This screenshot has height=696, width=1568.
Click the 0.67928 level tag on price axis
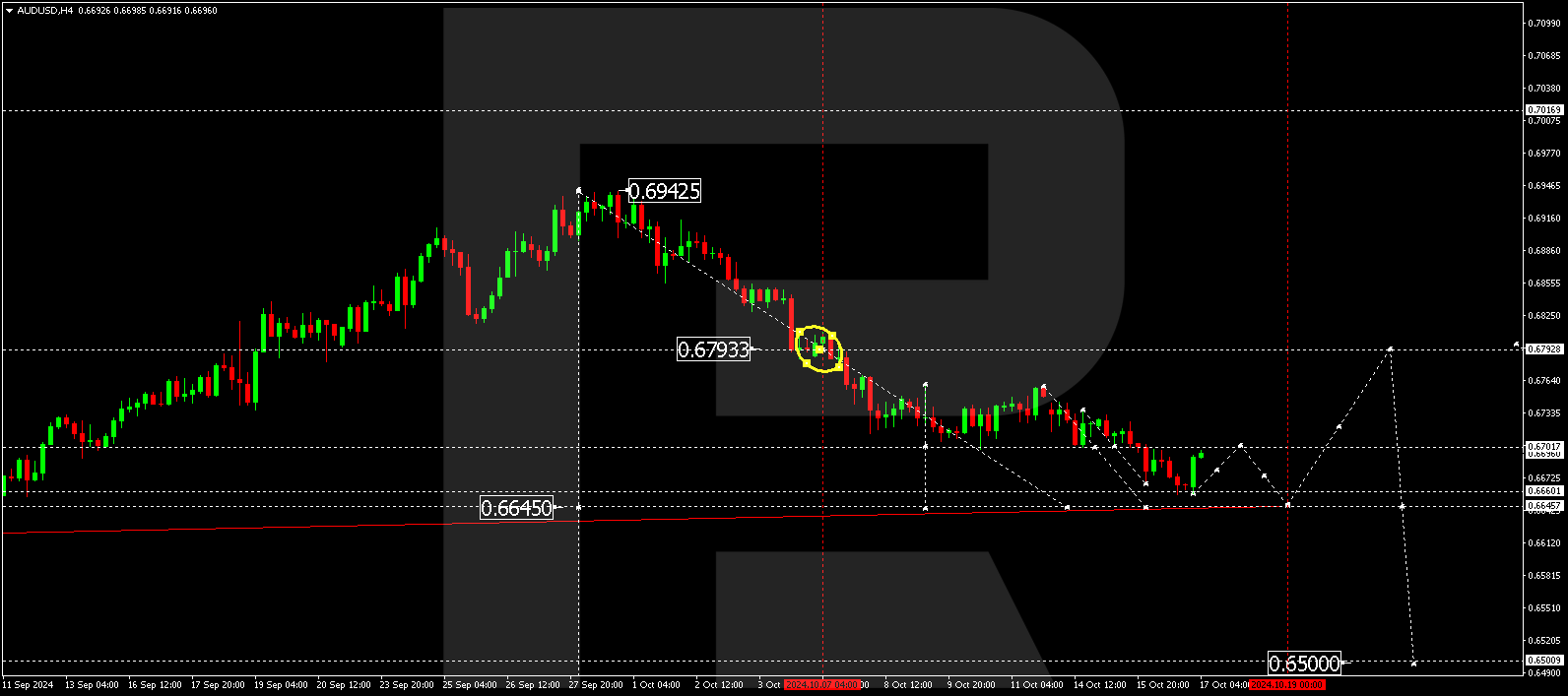[1544, 349]
